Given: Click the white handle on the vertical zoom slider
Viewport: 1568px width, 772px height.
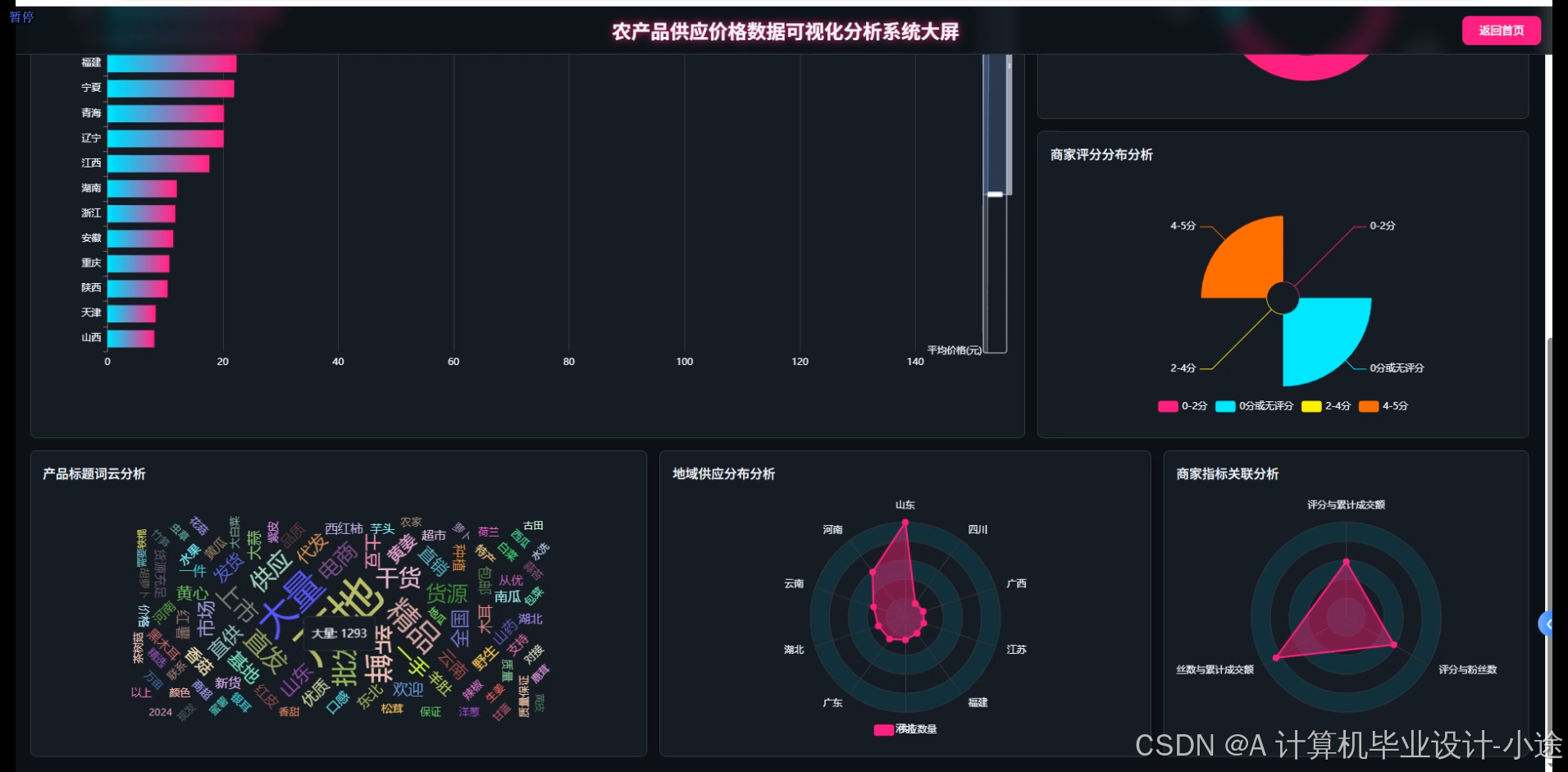Looking at the screenshot, I should pyautogui.click(x=995, y=194).
